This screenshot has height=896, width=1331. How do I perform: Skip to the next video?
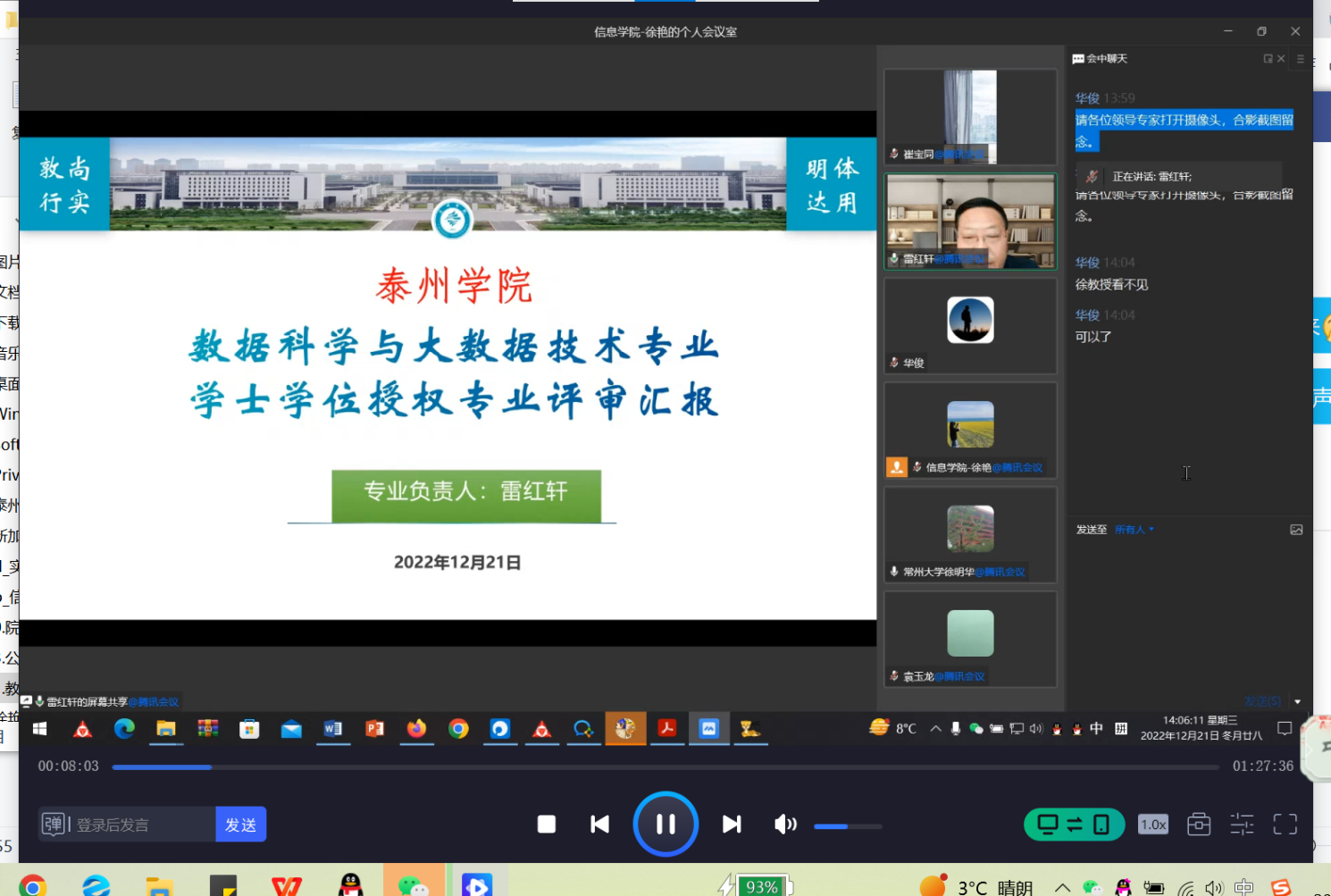(x=732, y=824)
